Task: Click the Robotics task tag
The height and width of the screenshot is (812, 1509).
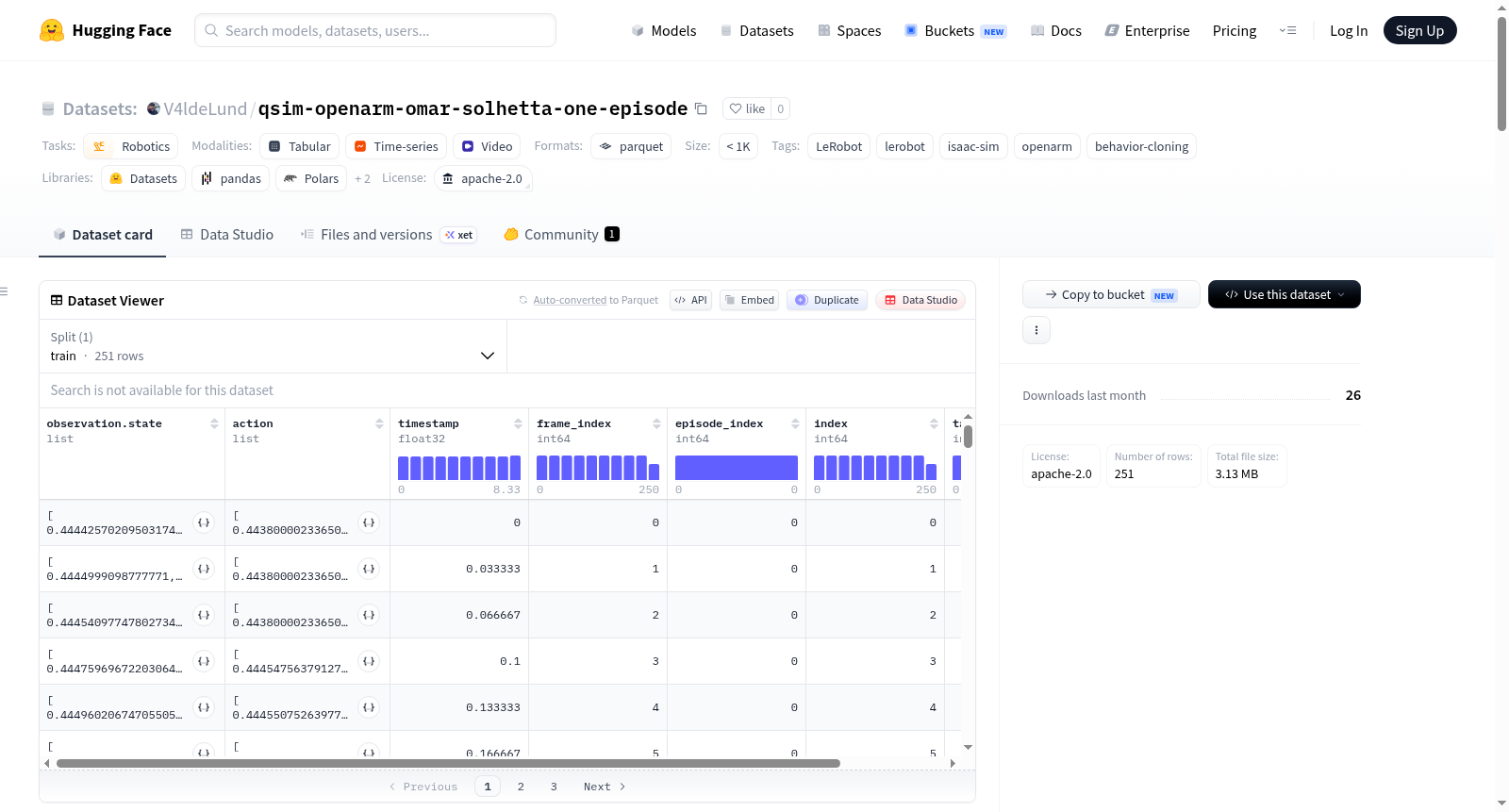Action: 131,146
